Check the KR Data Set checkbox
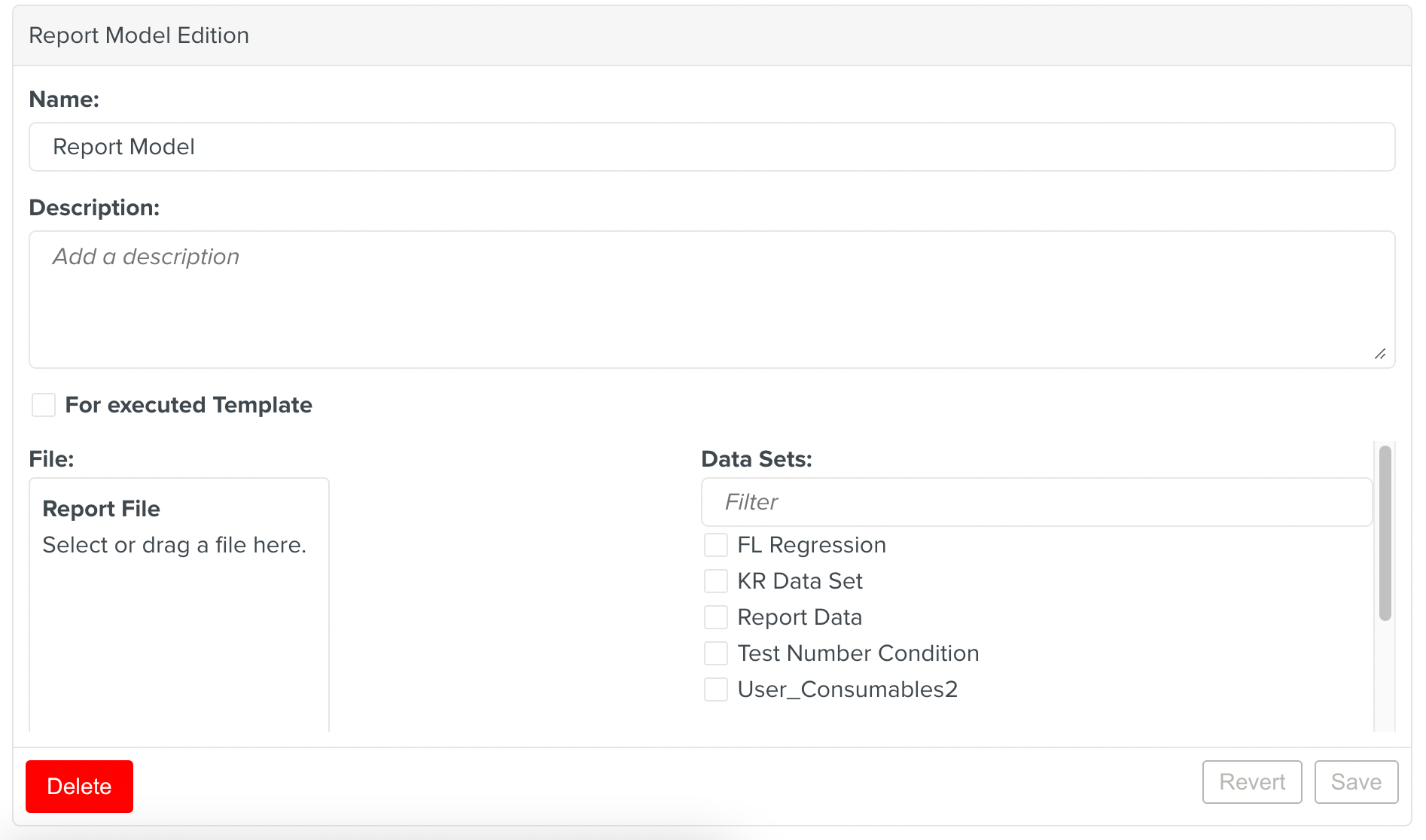Viewport: 1426px width, 840px height. pyautogui.click(x=716, y=581)
